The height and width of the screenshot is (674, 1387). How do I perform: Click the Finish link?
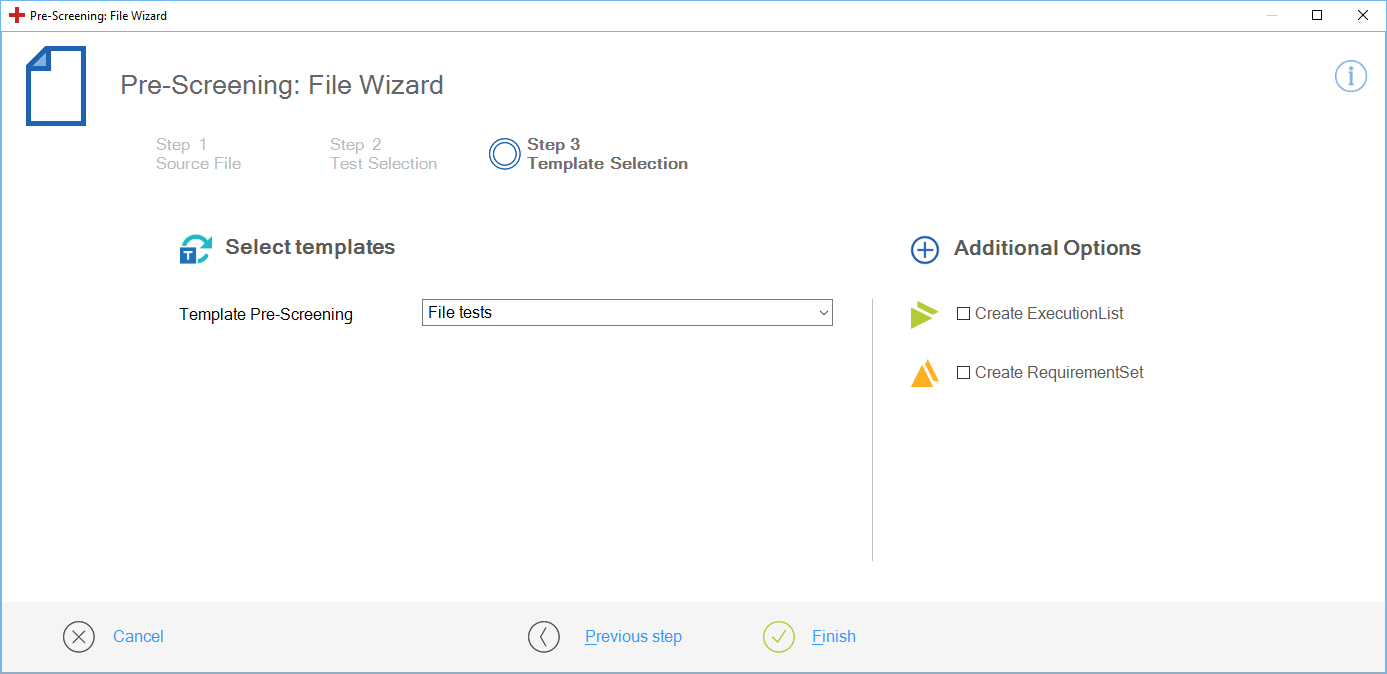tap(833, 637)
